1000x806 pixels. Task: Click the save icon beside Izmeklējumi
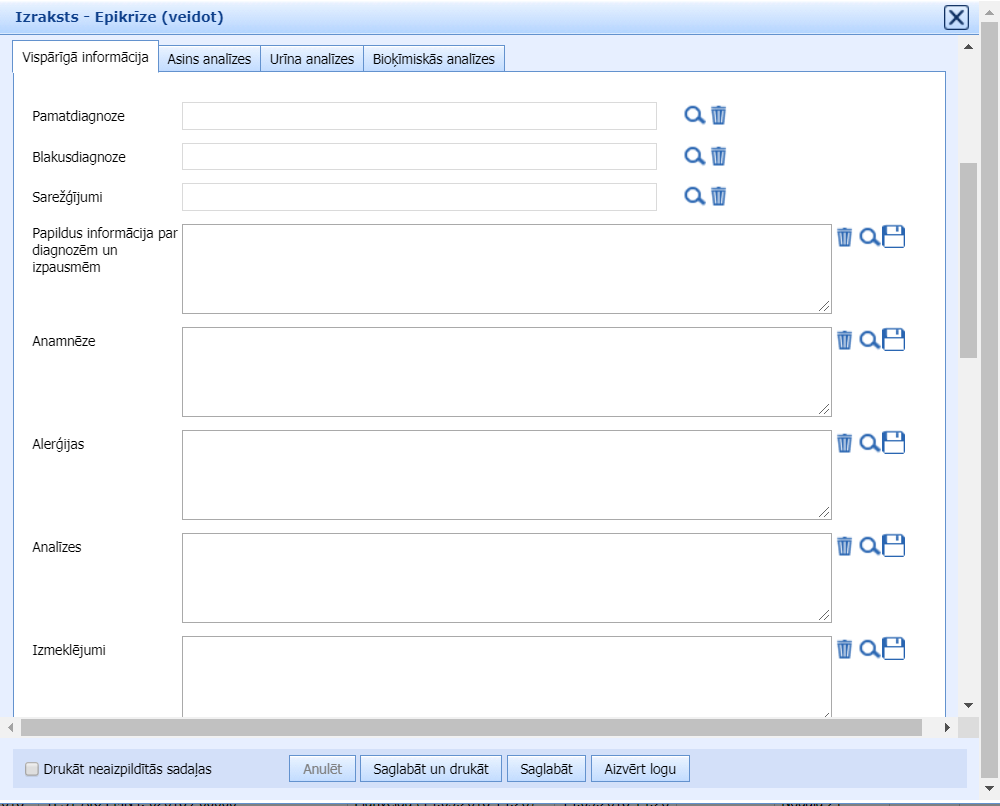pyautogui.click(x=894, y=649)
